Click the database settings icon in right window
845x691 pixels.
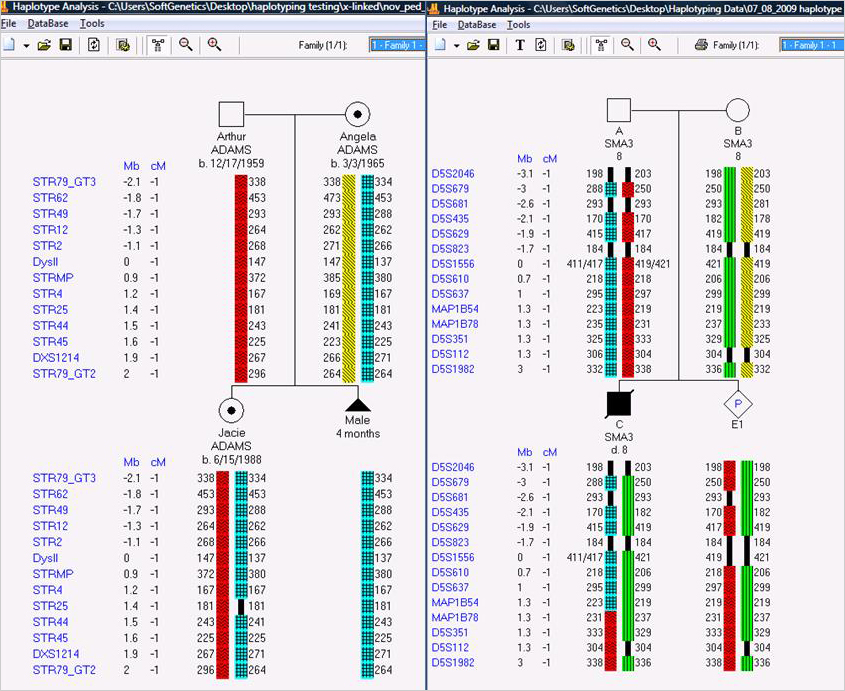pos(568,45)
